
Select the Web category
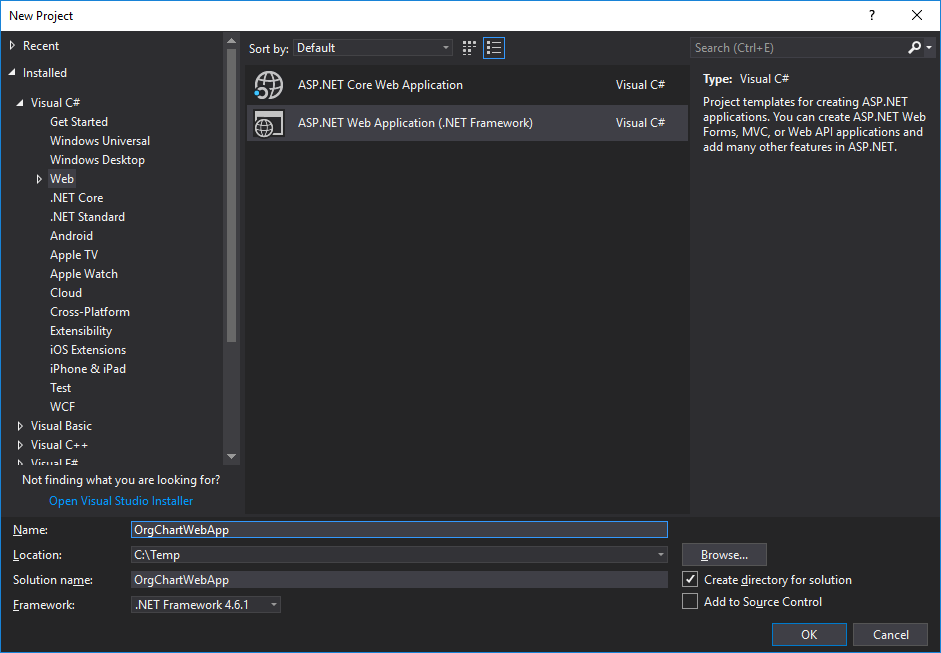pyautogui.click(x=62, y=179)
